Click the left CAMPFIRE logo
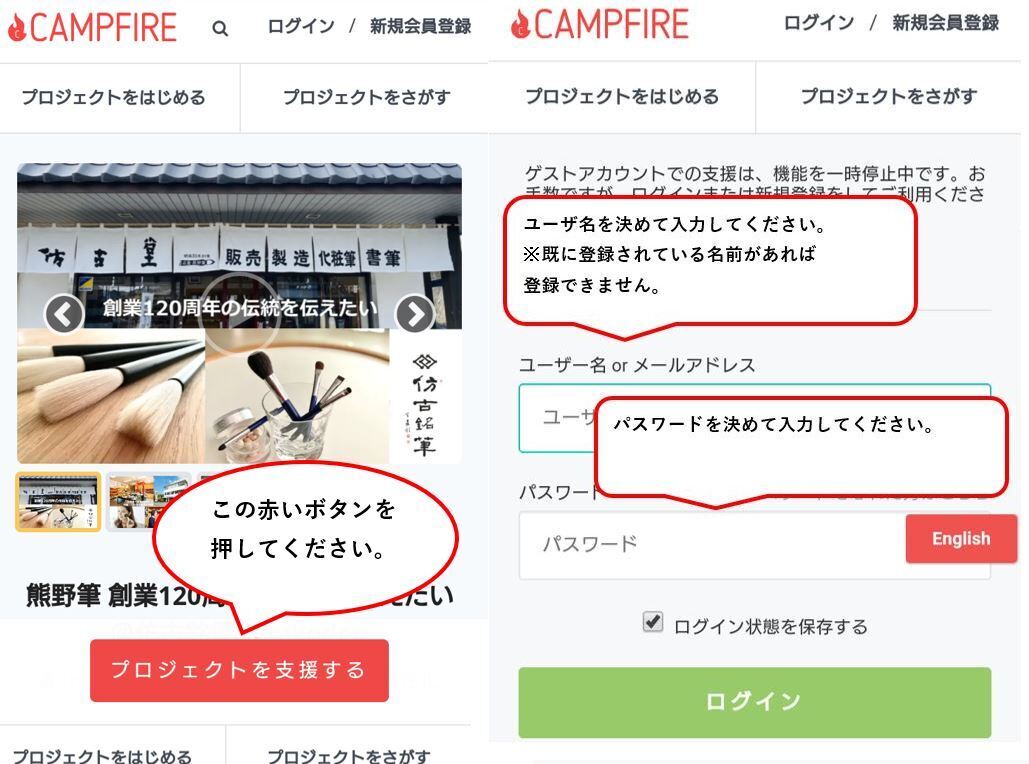Image resolution: width=1029 pixels, height=764 pixels. point(92,27)
